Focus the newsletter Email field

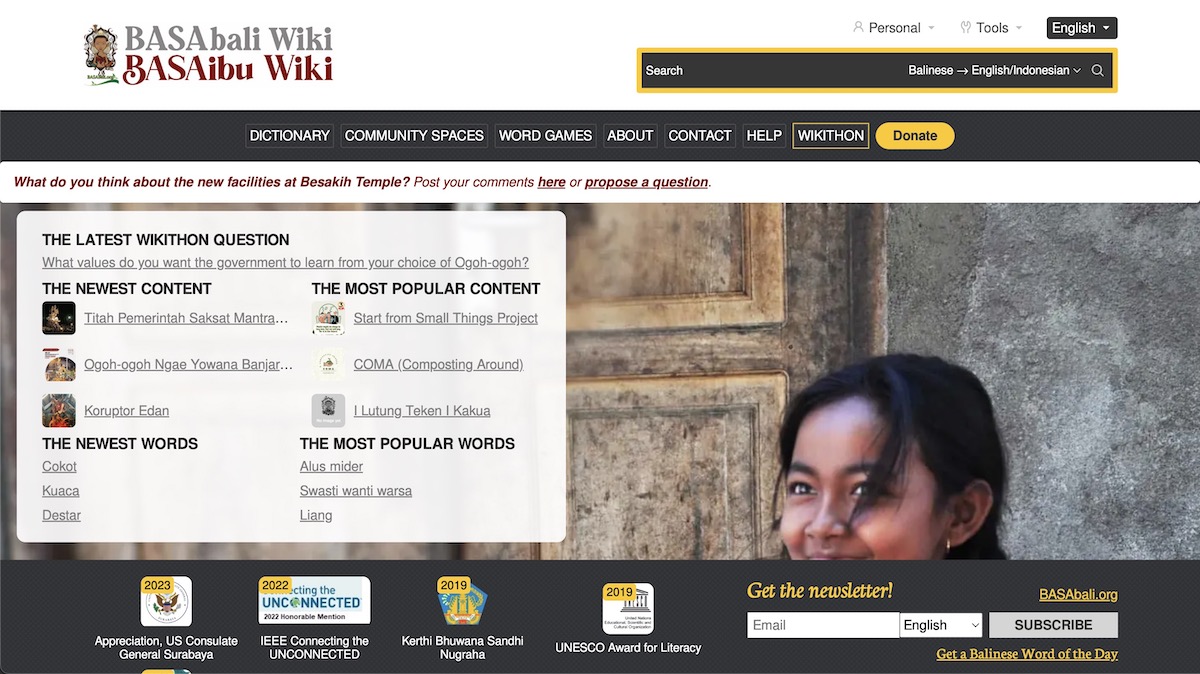pyautogui.click(x=823, y=625)
